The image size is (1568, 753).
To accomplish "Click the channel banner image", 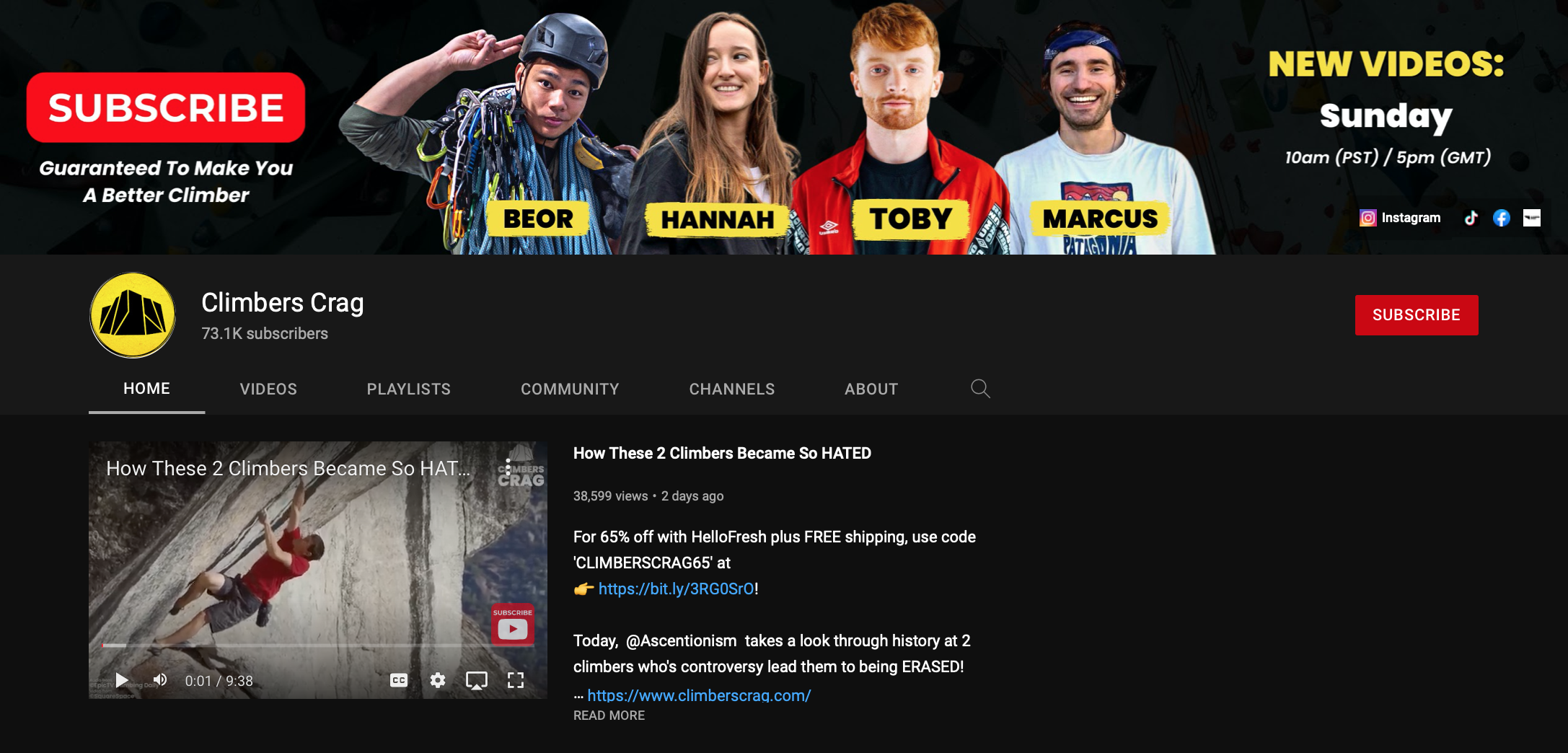I will coord(784,127).
